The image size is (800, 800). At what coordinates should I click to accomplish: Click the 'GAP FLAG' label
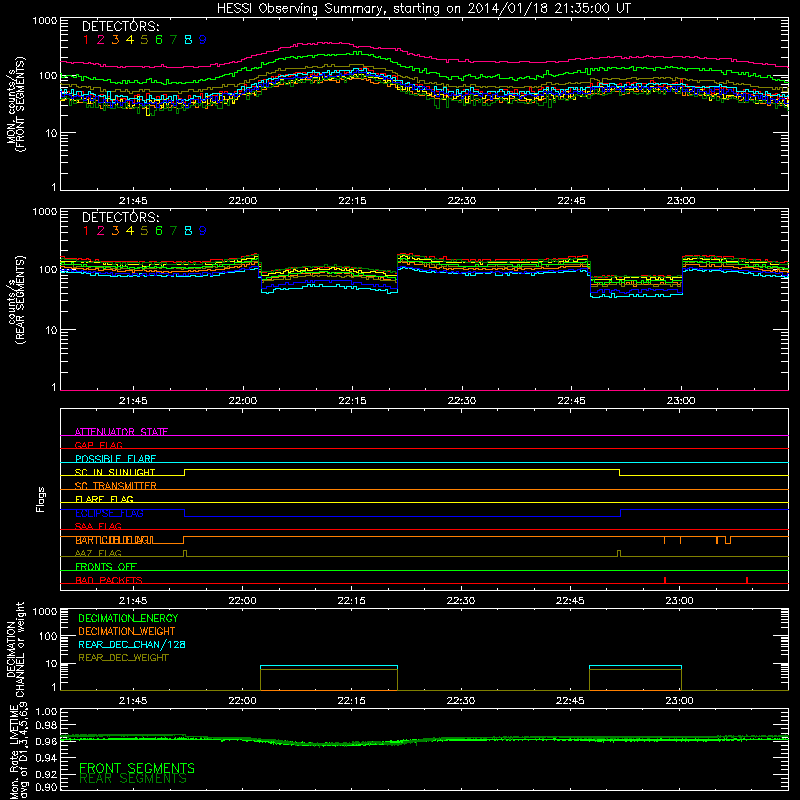click(98, 445)
